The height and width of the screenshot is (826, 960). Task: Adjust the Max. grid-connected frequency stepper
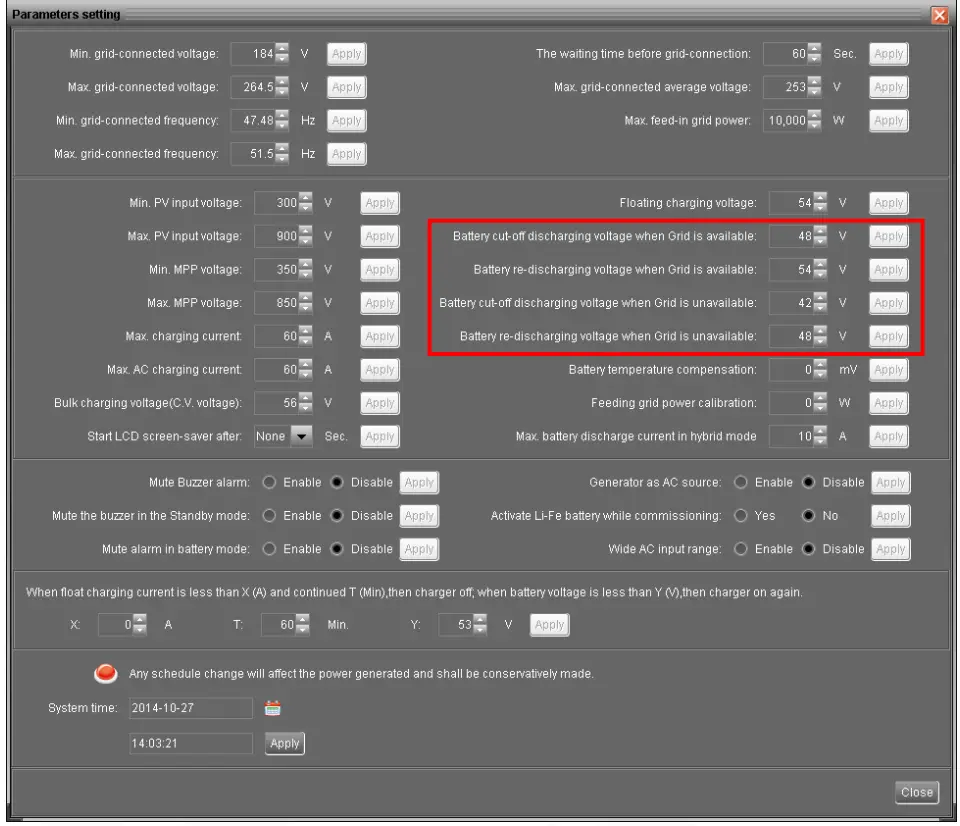coord(282,154)
